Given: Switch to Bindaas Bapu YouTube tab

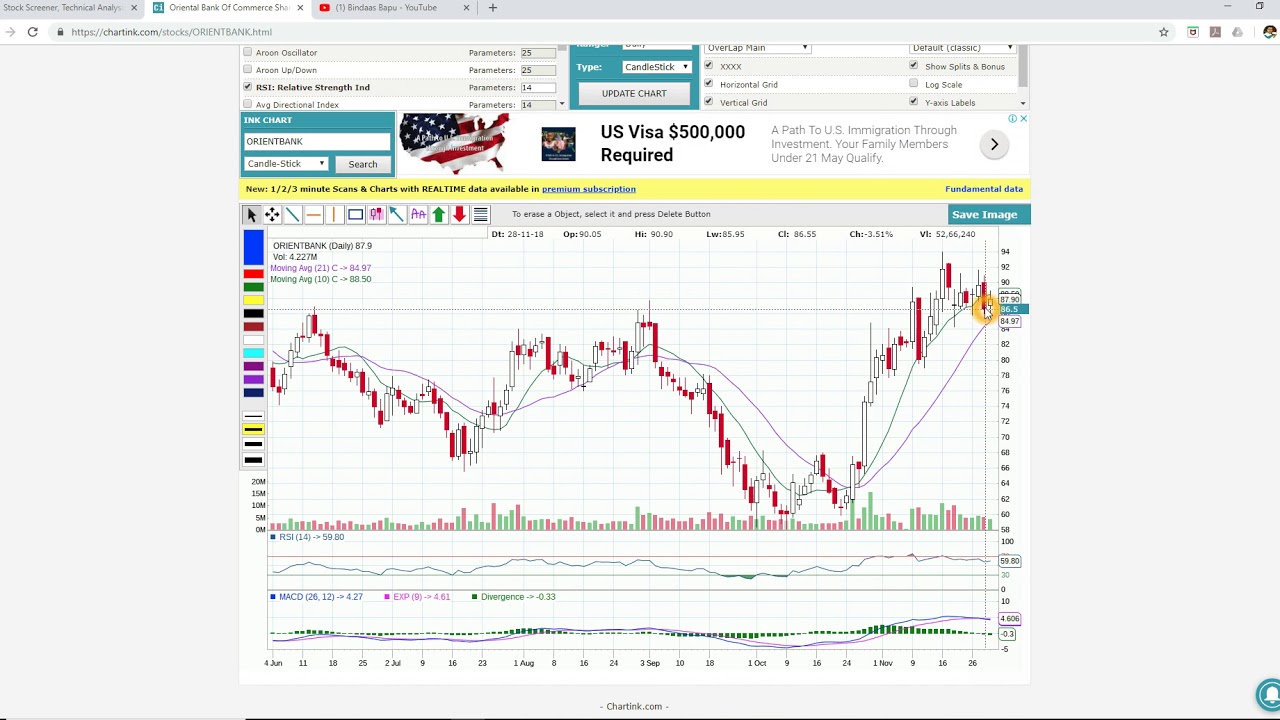Looking at the screenshot, I should tap(386, 8).
